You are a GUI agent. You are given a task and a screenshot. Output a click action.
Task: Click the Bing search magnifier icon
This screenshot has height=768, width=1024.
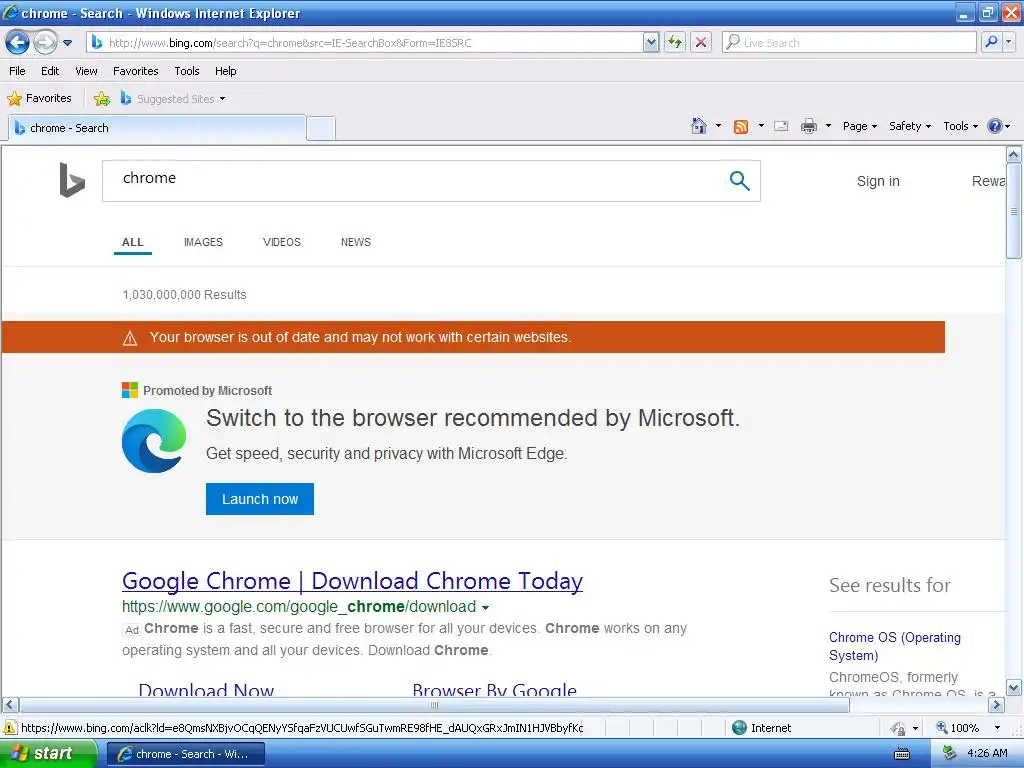(739, 180)
